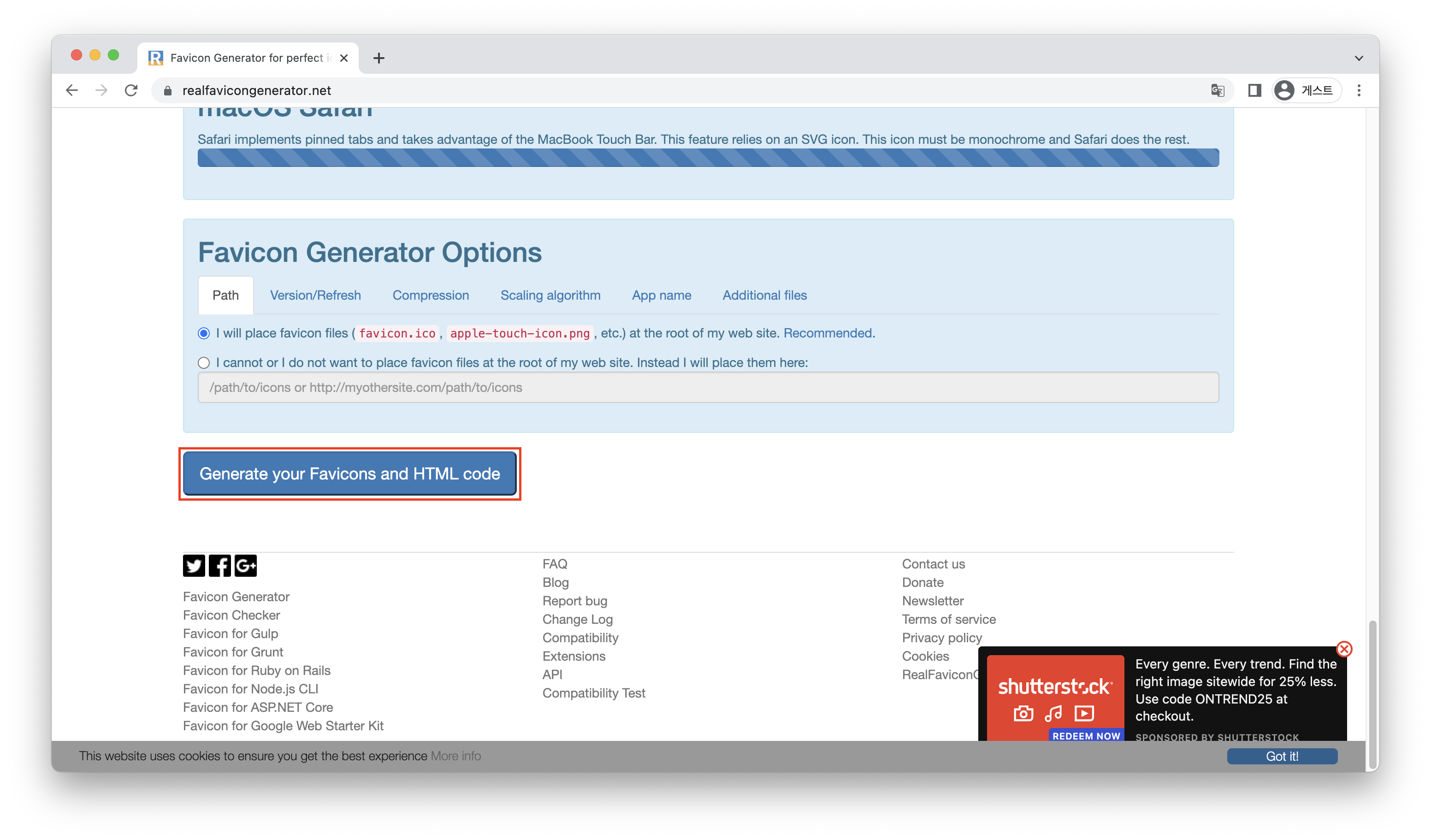Open the Compatibility Test link
The height and width of the screenshot is (840, 1431).
(x=593, y=693)
